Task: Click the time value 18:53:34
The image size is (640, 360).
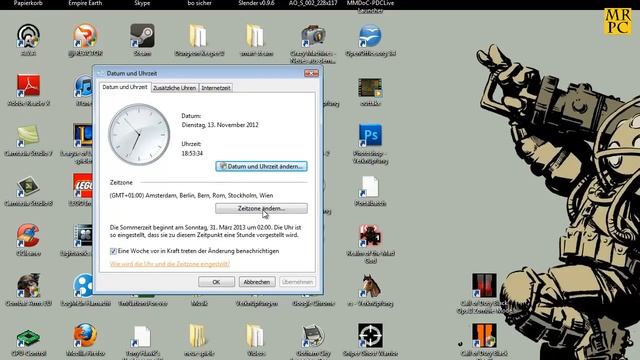Action: 192,153
